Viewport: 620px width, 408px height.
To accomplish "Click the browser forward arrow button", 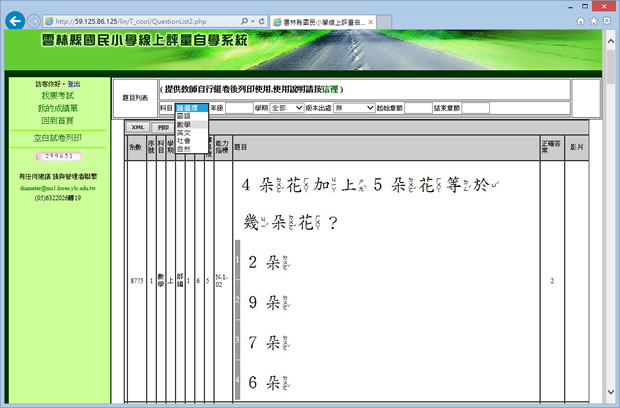I will [35, 21].
